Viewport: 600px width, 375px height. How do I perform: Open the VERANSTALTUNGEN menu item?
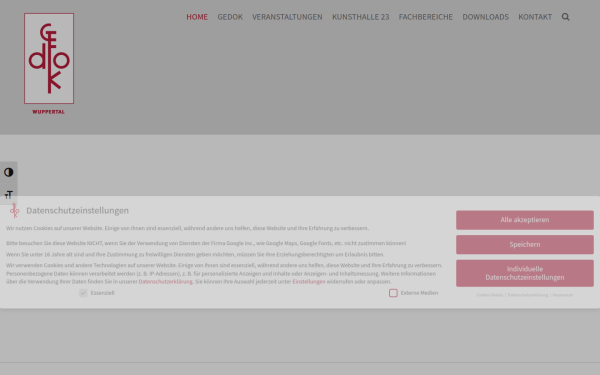pos(287,17)
